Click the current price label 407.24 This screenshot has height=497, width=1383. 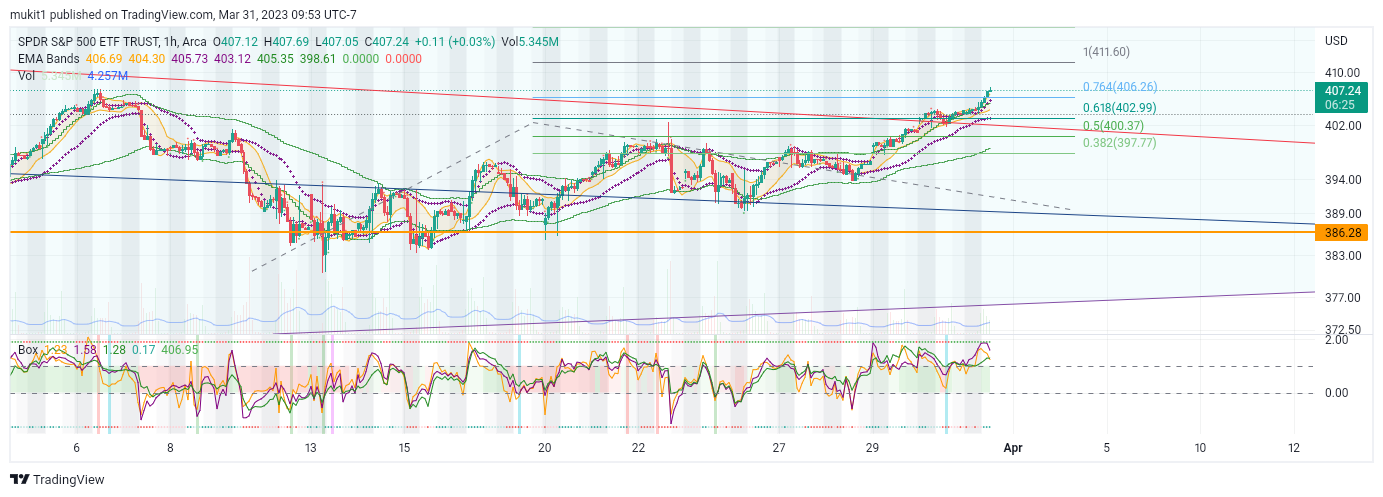pyautogui.click(x=1341, y=90)
